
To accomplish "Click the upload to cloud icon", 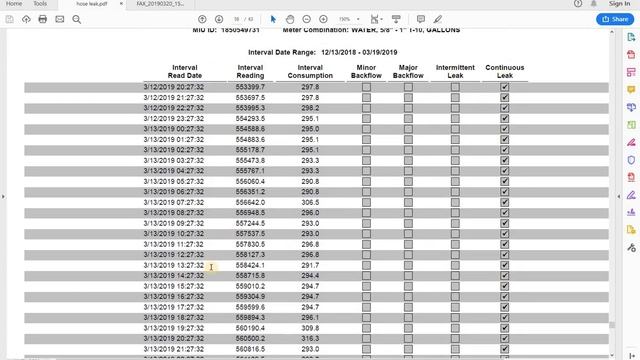I will 26,19.
